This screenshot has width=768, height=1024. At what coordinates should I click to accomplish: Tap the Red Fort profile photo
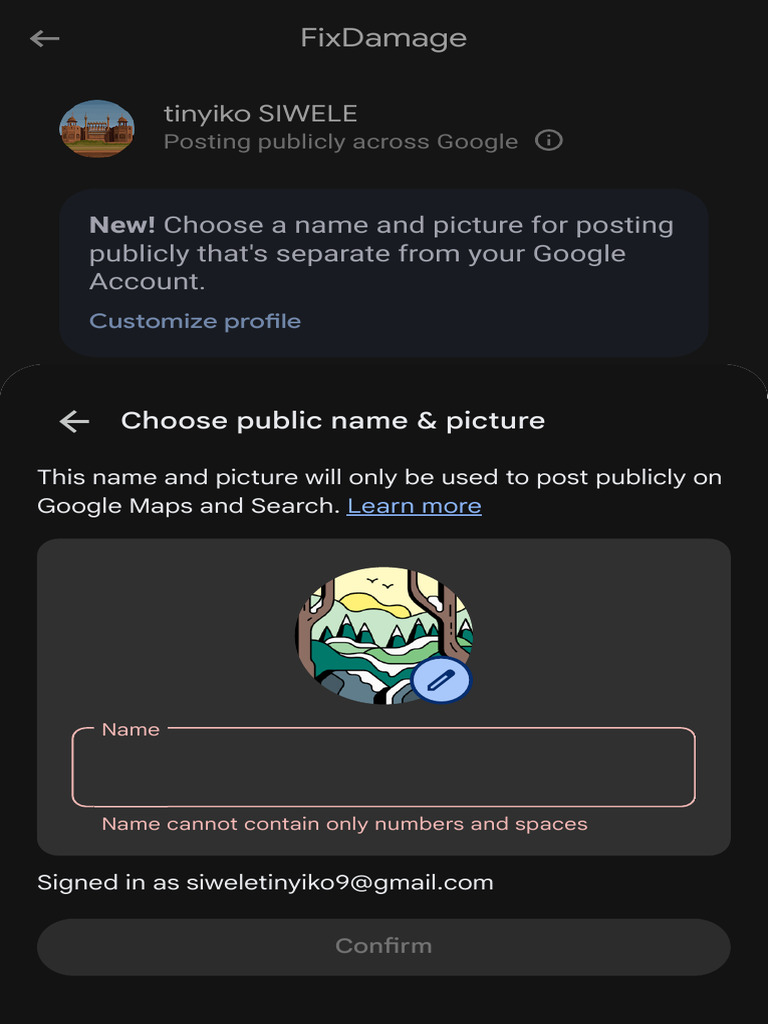(97, 128)
